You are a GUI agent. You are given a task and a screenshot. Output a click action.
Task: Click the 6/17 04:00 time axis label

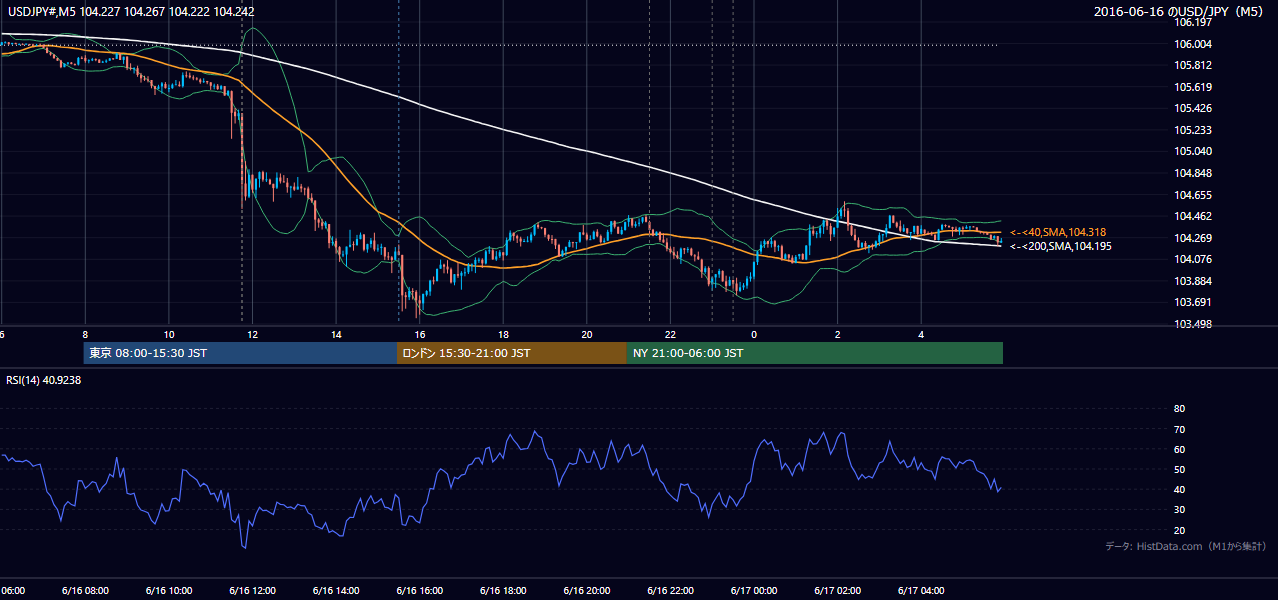pyautogui.click(x=921, y=591)
